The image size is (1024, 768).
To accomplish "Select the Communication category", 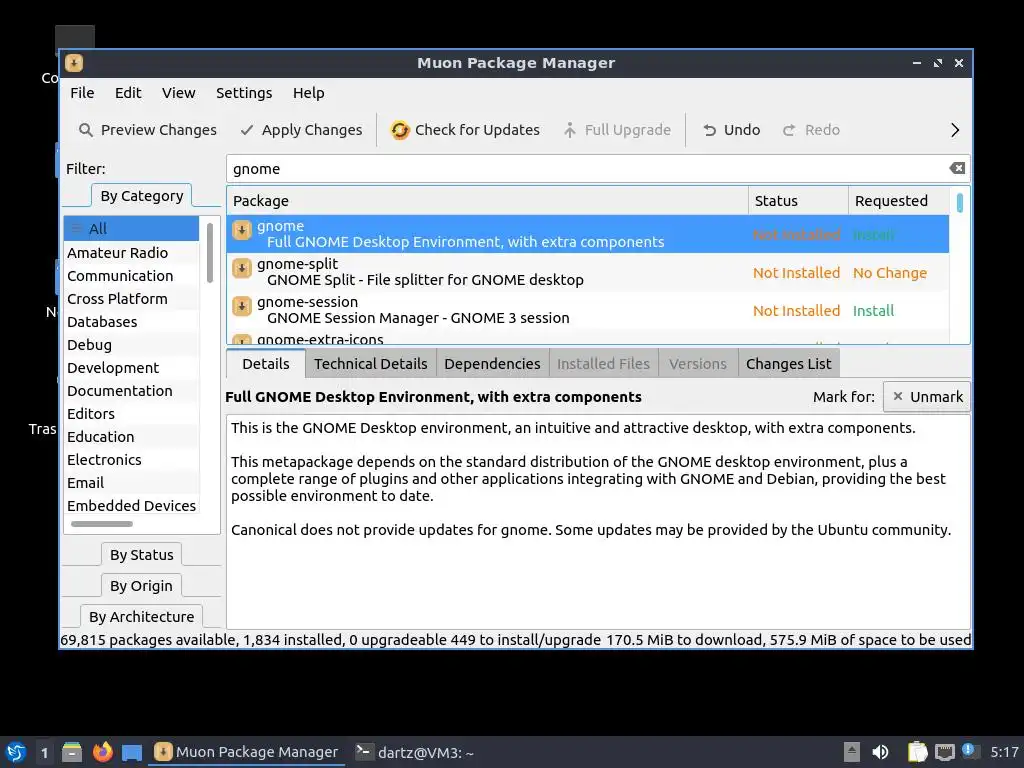I will tap(131, 276).
